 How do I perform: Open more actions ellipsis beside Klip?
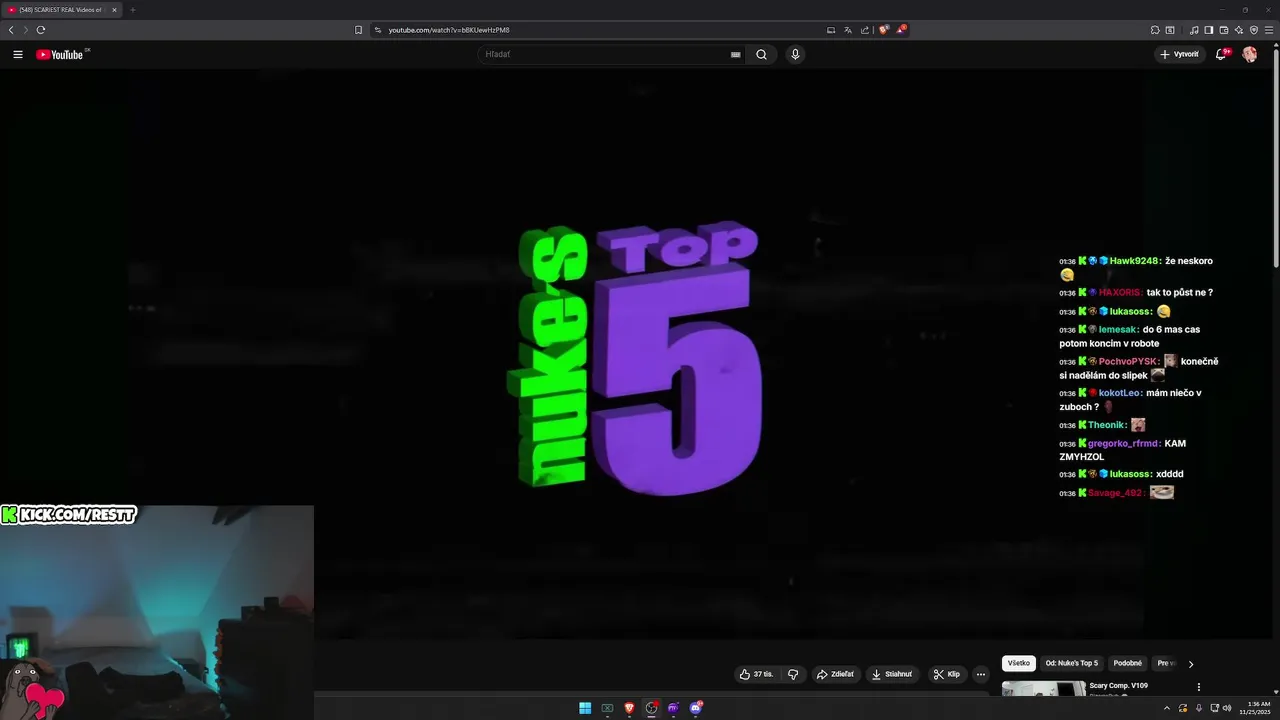(981, 674)
